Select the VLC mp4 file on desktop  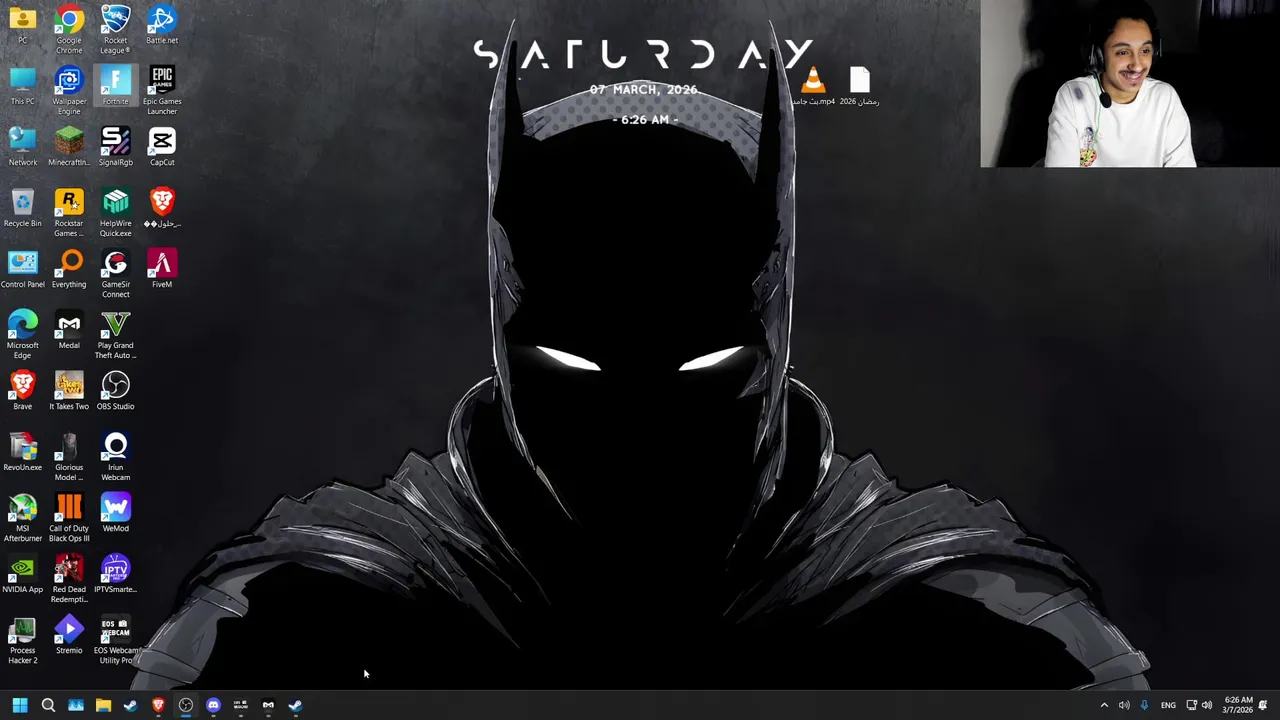[813, 86]
